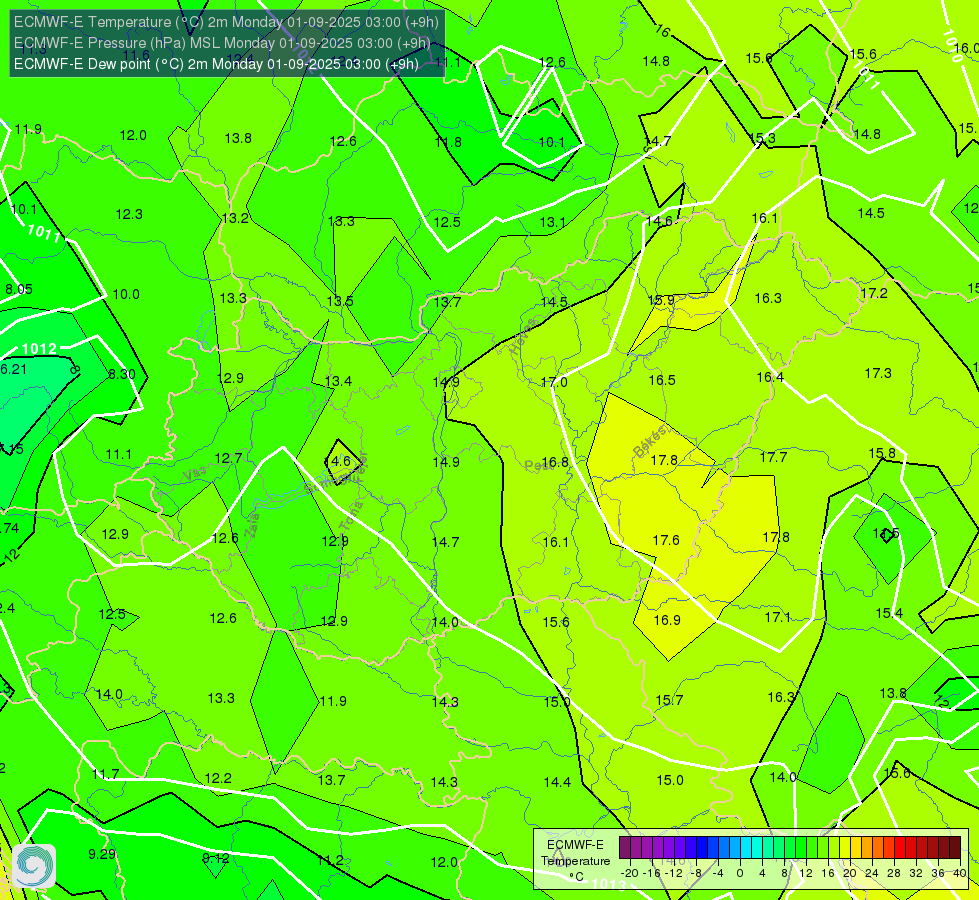
Task: Click the 17.1 temperature value
Action: tap(777, 617)
